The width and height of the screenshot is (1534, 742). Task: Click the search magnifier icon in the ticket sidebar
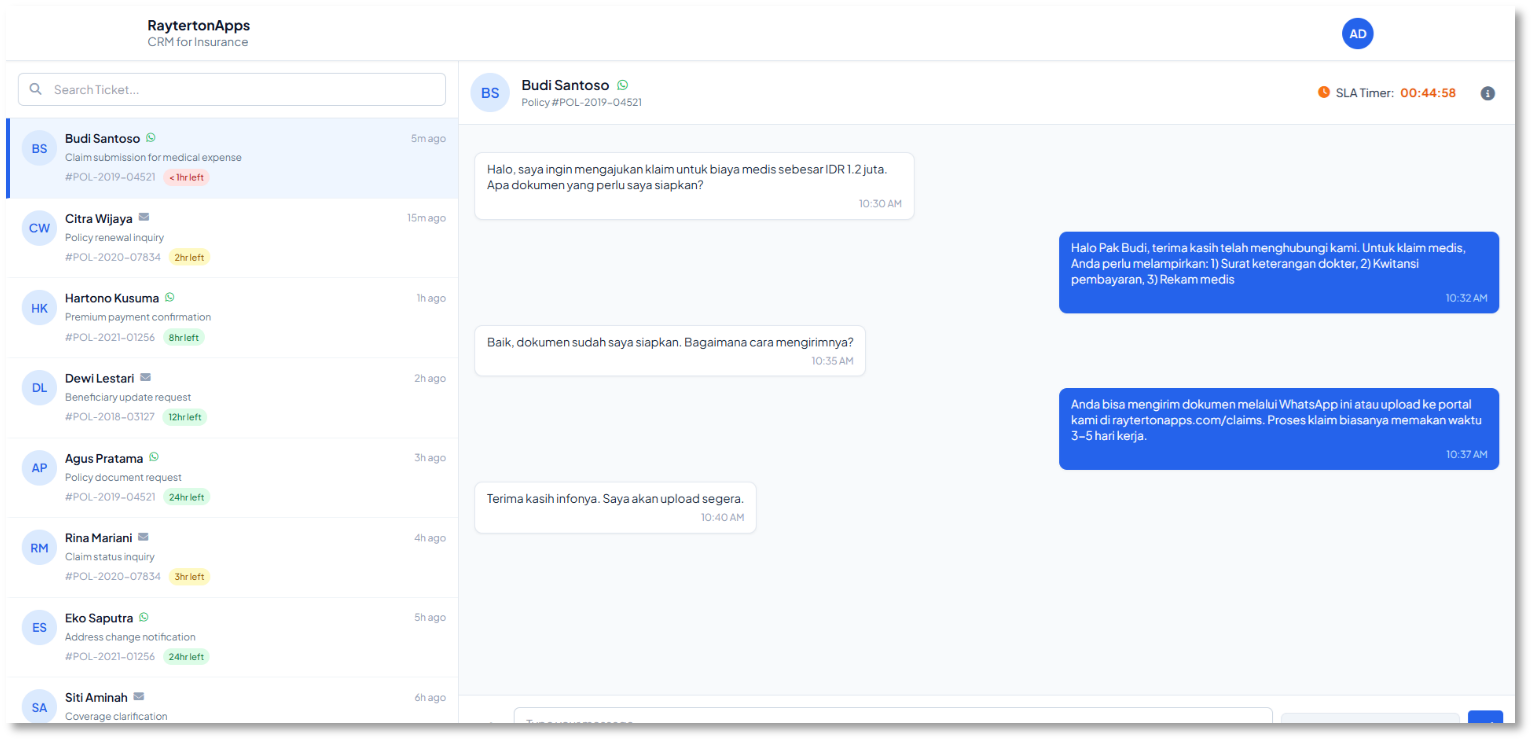click(35, 89)
